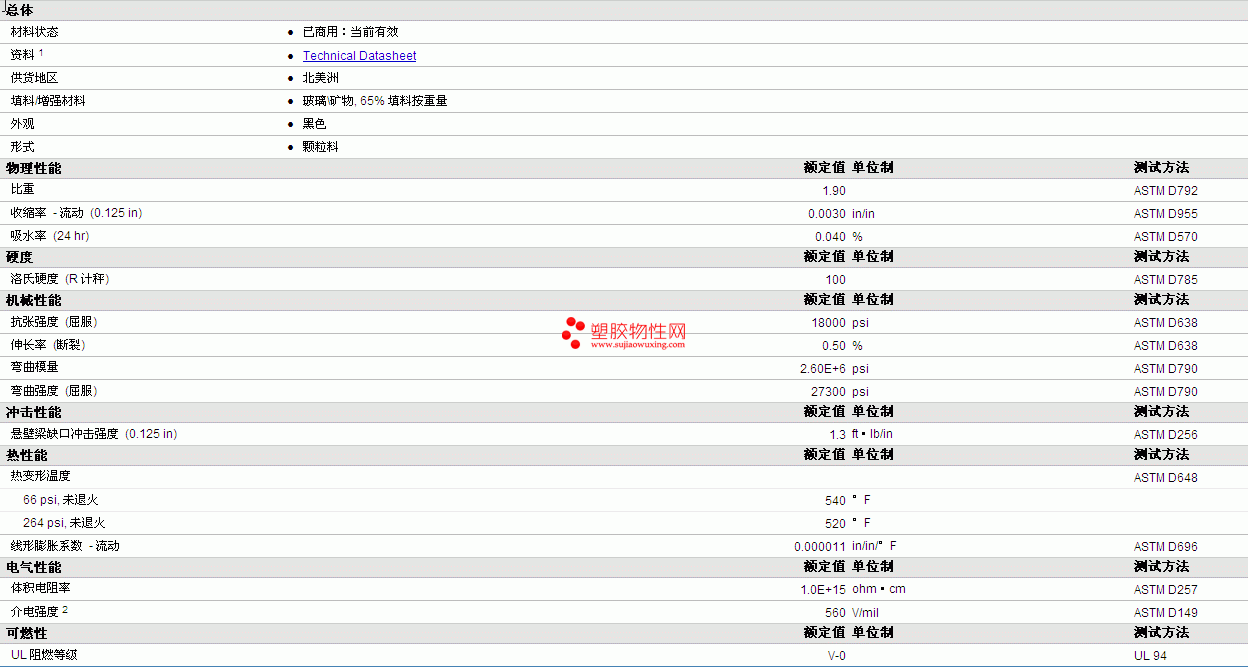Click ASTM D790 in the 弯曲模量 row

point(1166,369)
